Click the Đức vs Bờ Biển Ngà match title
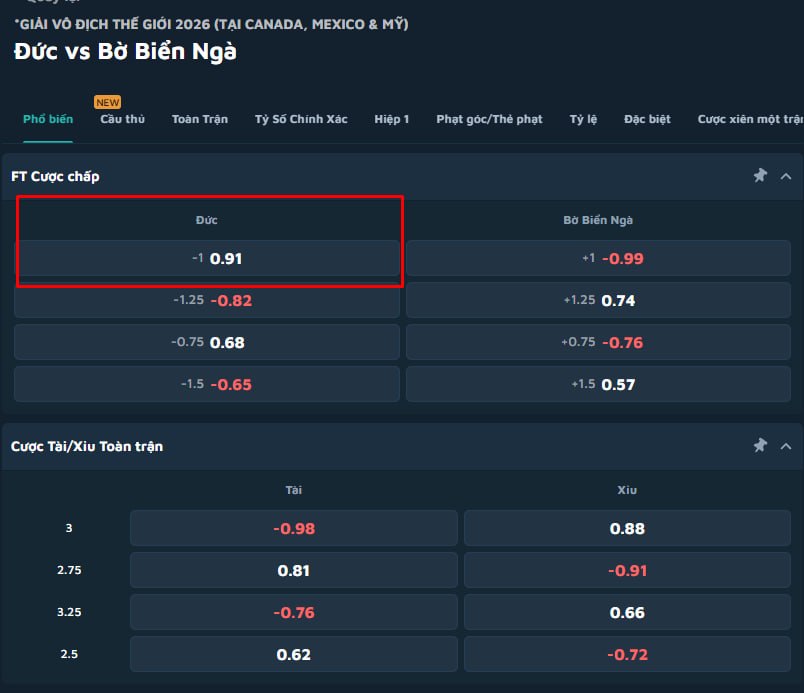 (126, 51)
